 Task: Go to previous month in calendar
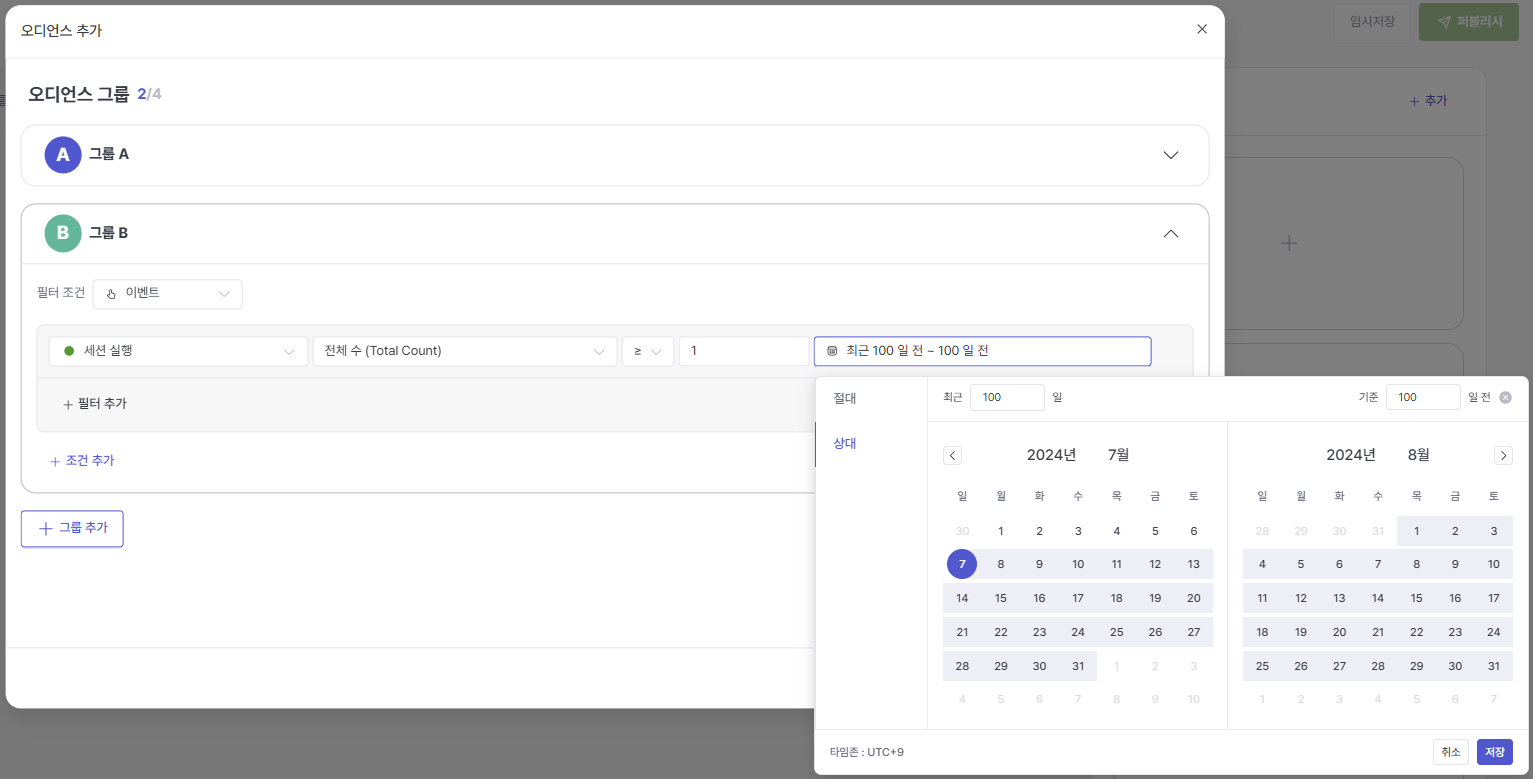pyautogui.click(x=953, y=456)
